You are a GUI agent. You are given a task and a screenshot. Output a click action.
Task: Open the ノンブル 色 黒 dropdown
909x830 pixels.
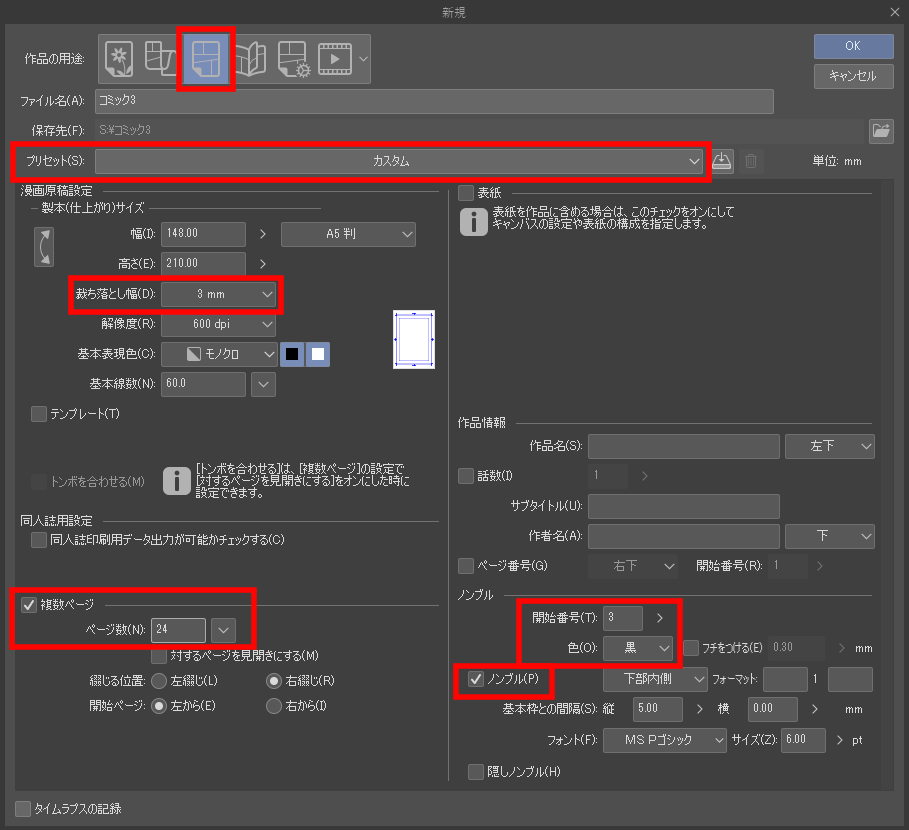coord(638,648)
